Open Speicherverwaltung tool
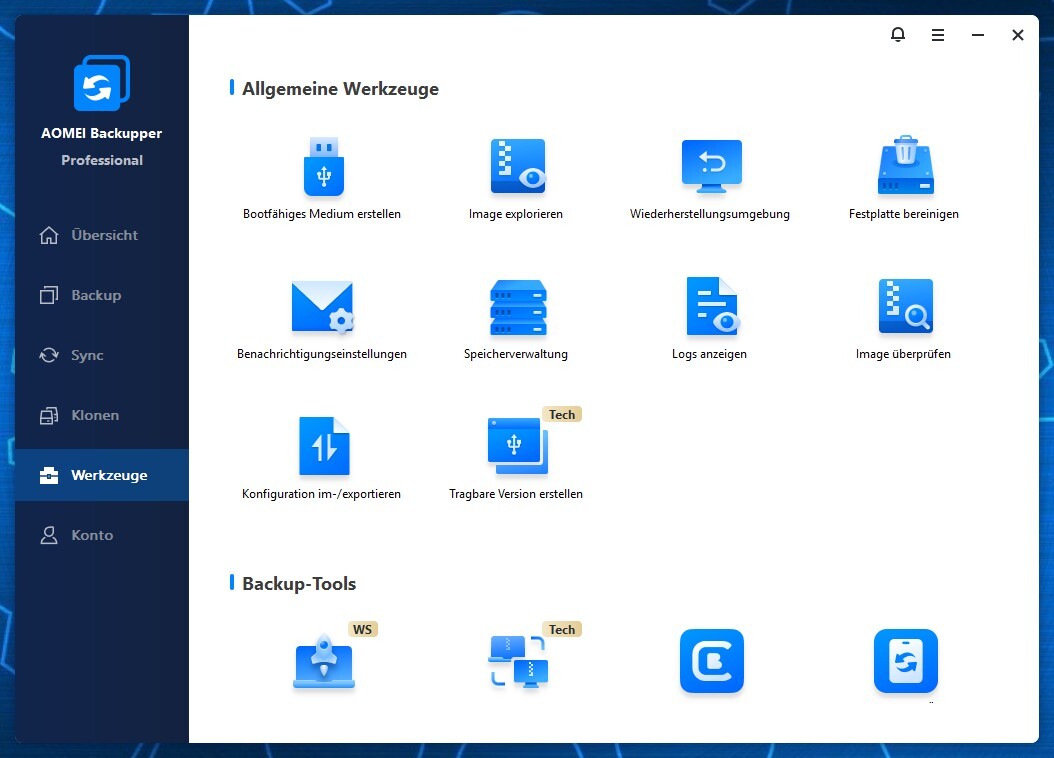The height and width of the screenshot is (758, 1054). point(517,307)
